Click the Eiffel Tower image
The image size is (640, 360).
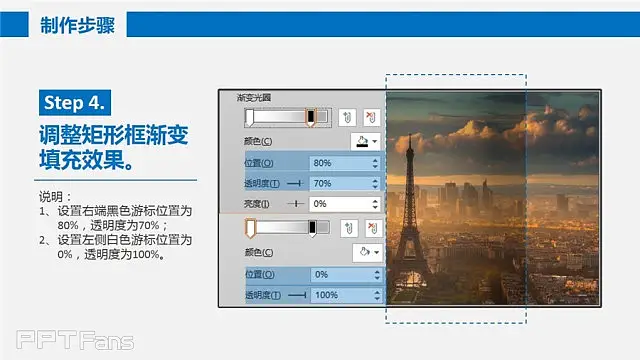point(493,198)
